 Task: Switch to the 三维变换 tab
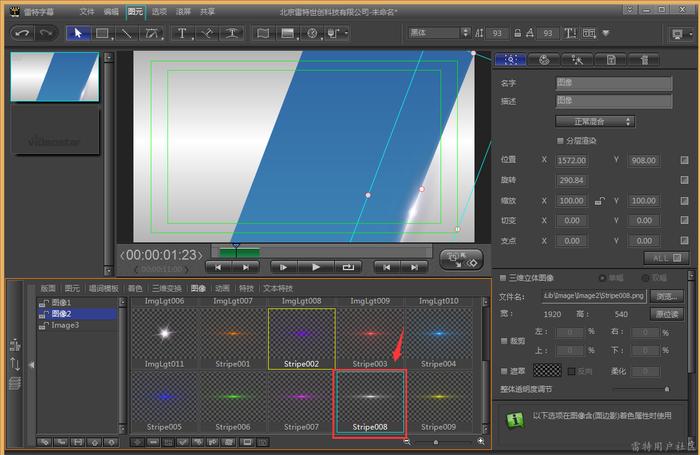point(167,288)
